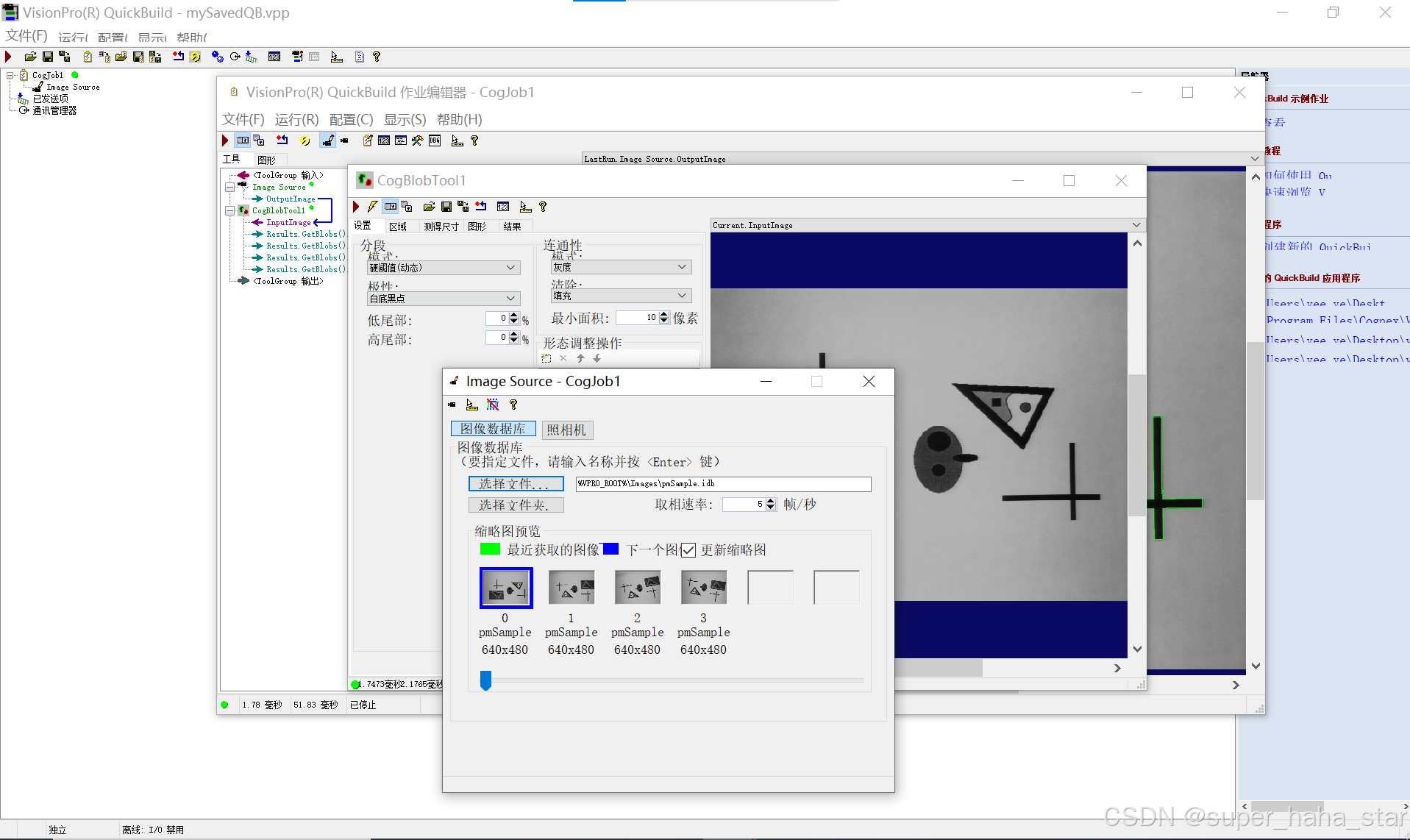This screenshot has width=1410, height=840.
Task: Click the red run arrow in main QuickBuild toolbar
Action: click(x=8, y=57)
